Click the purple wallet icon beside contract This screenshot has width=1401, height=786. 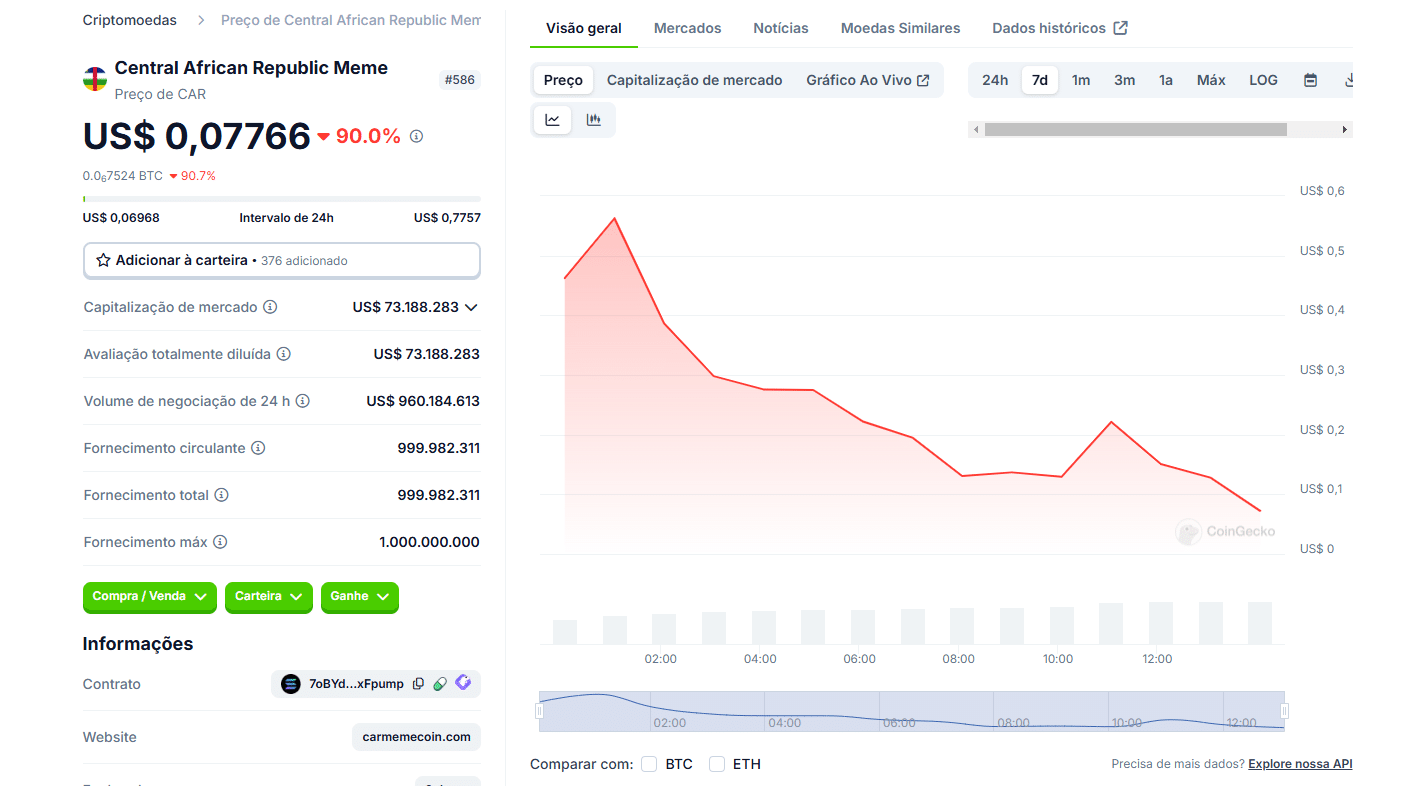(463, 683)
